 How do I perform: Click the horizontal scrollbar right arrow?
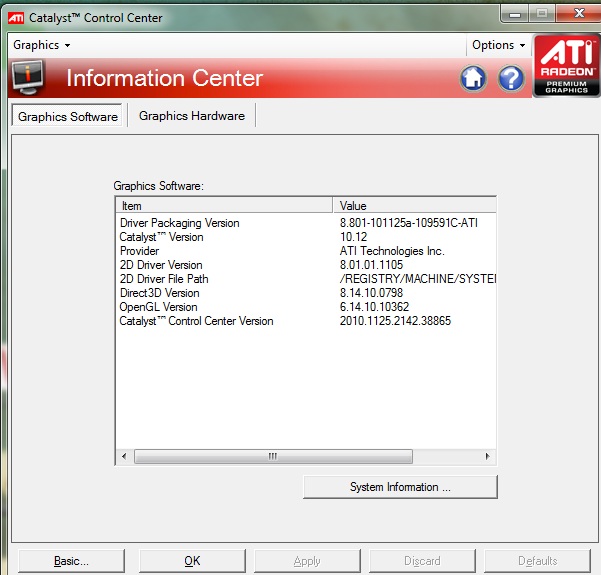click(488, 456)
